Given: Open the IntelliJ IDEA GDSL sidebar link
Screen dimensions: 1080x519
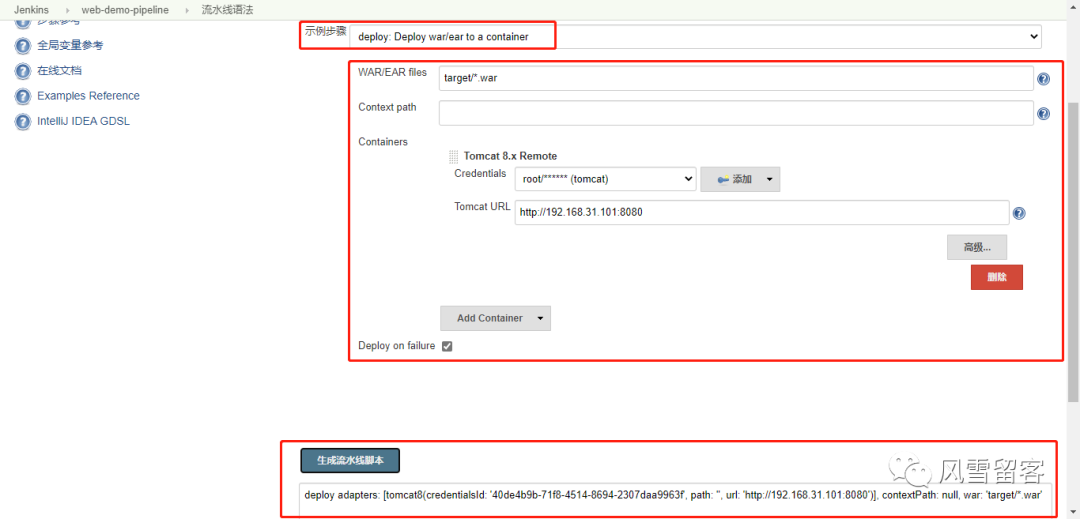Looking at the screenshot, I should pyautogui.click(x=83, y=121).
